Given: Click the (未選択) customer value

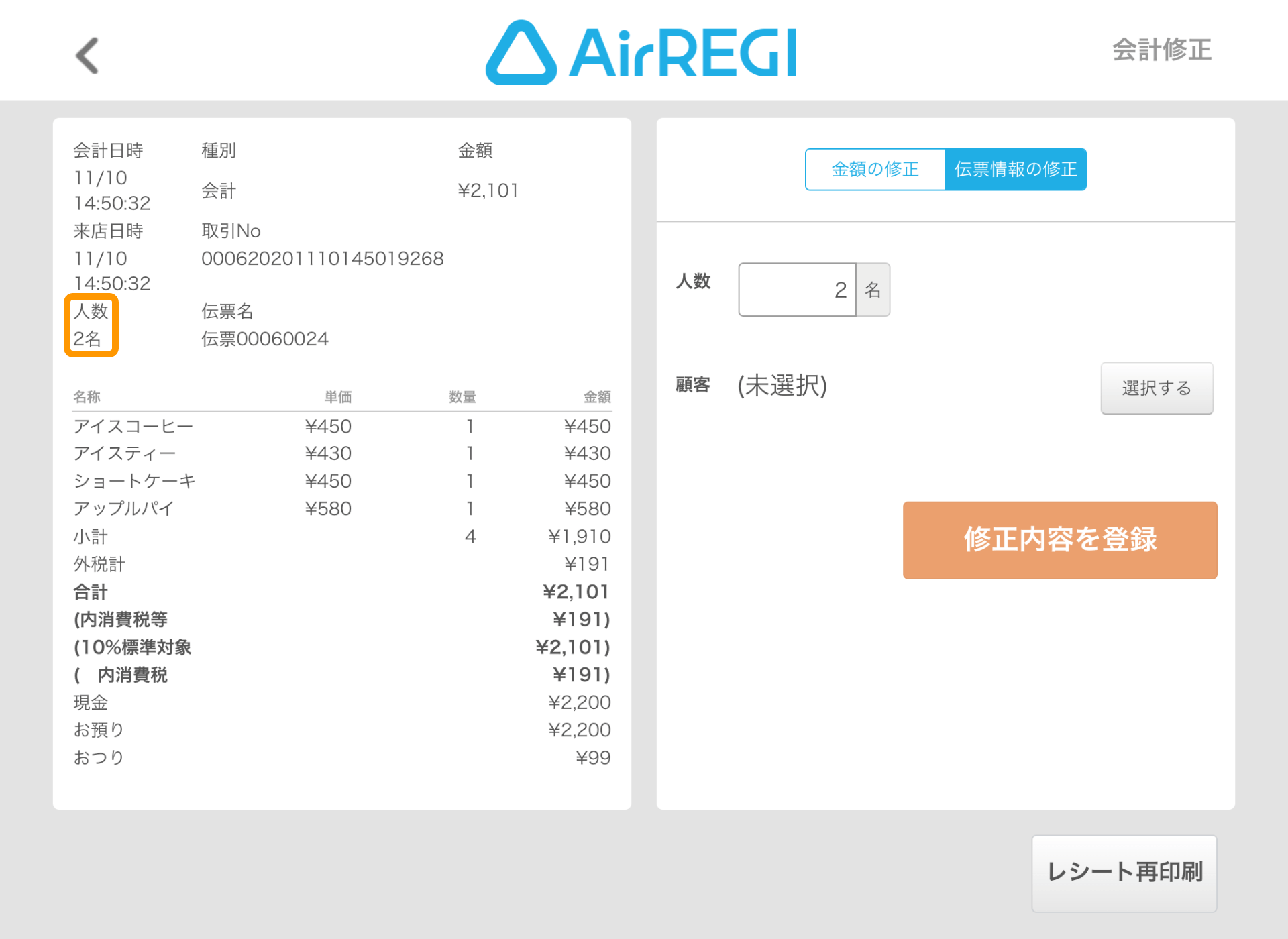Looking at the screenshot, I should (x=782, y=386).
